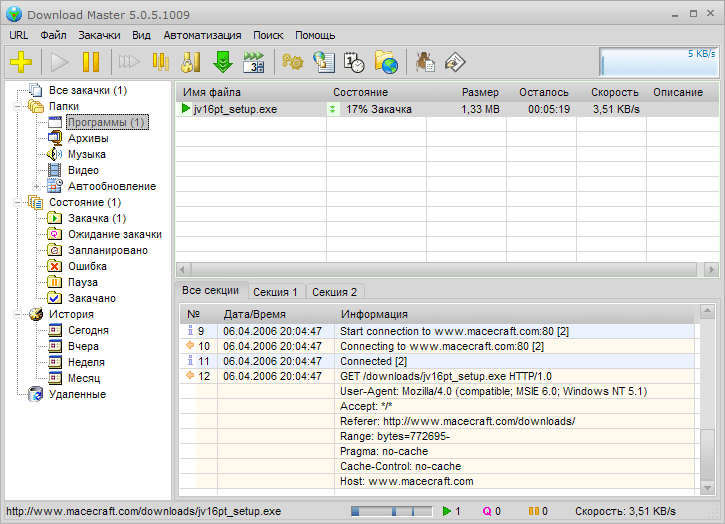
Task: Open the Автоматизация menu
Action: 202,34
